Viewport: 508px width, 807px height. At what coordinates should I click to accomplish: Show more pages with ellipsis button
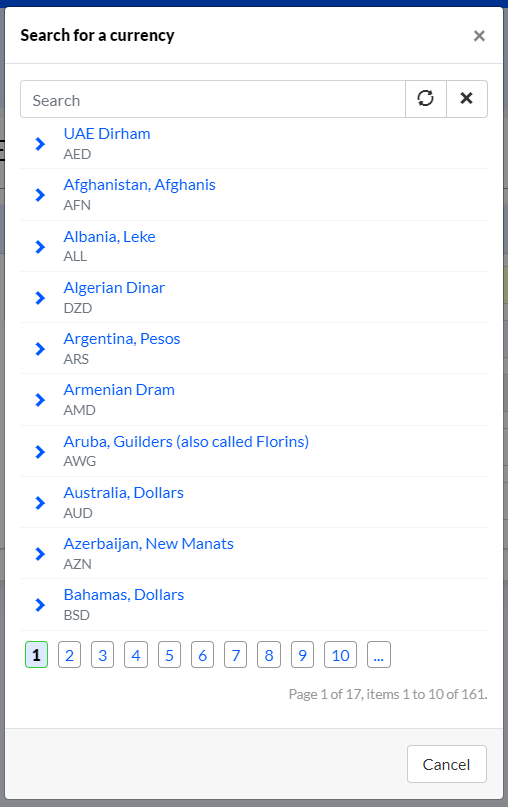(x=379, y=655)
